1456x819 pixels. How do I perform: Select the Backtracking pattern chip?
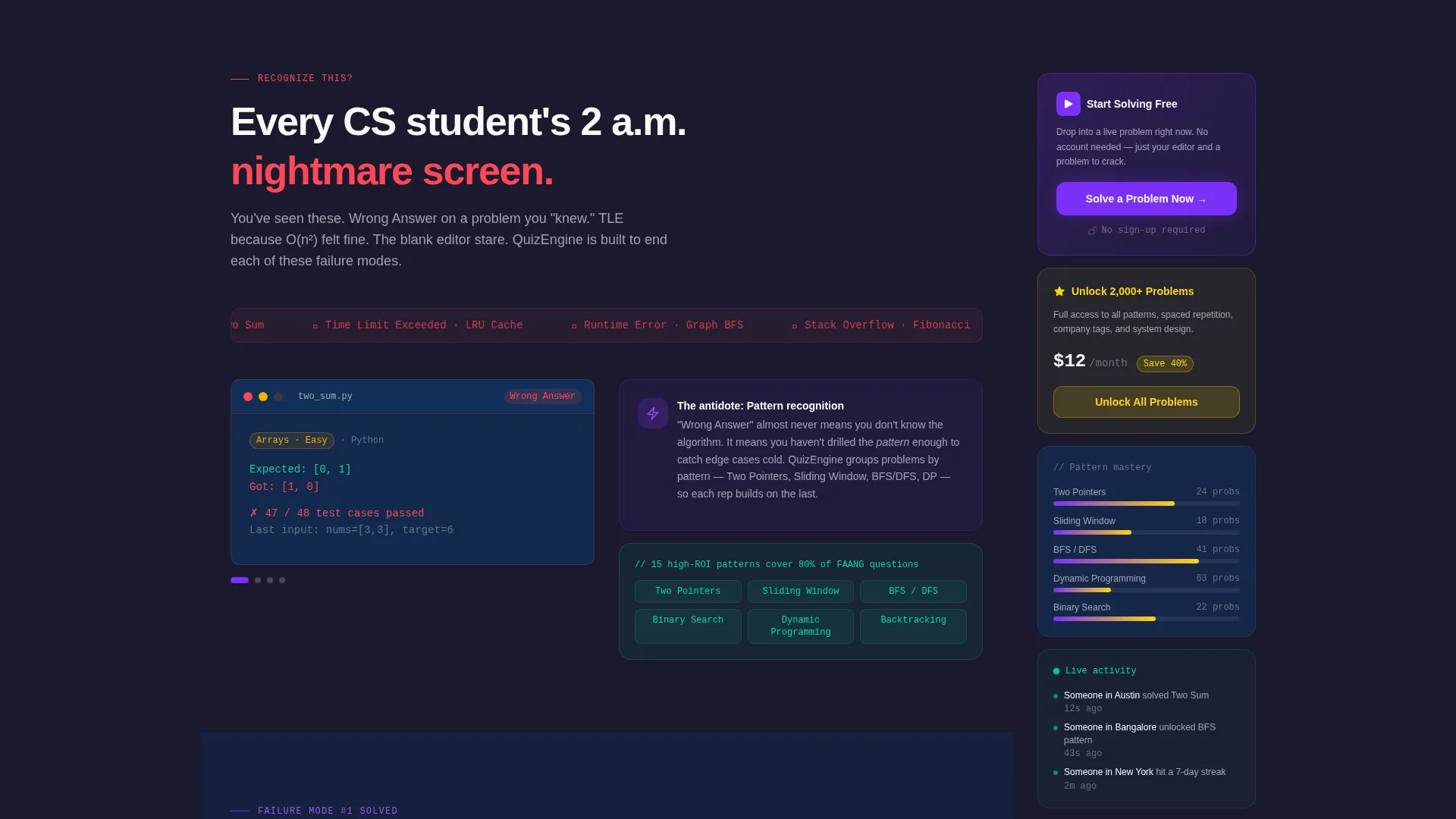click(913, 626)
